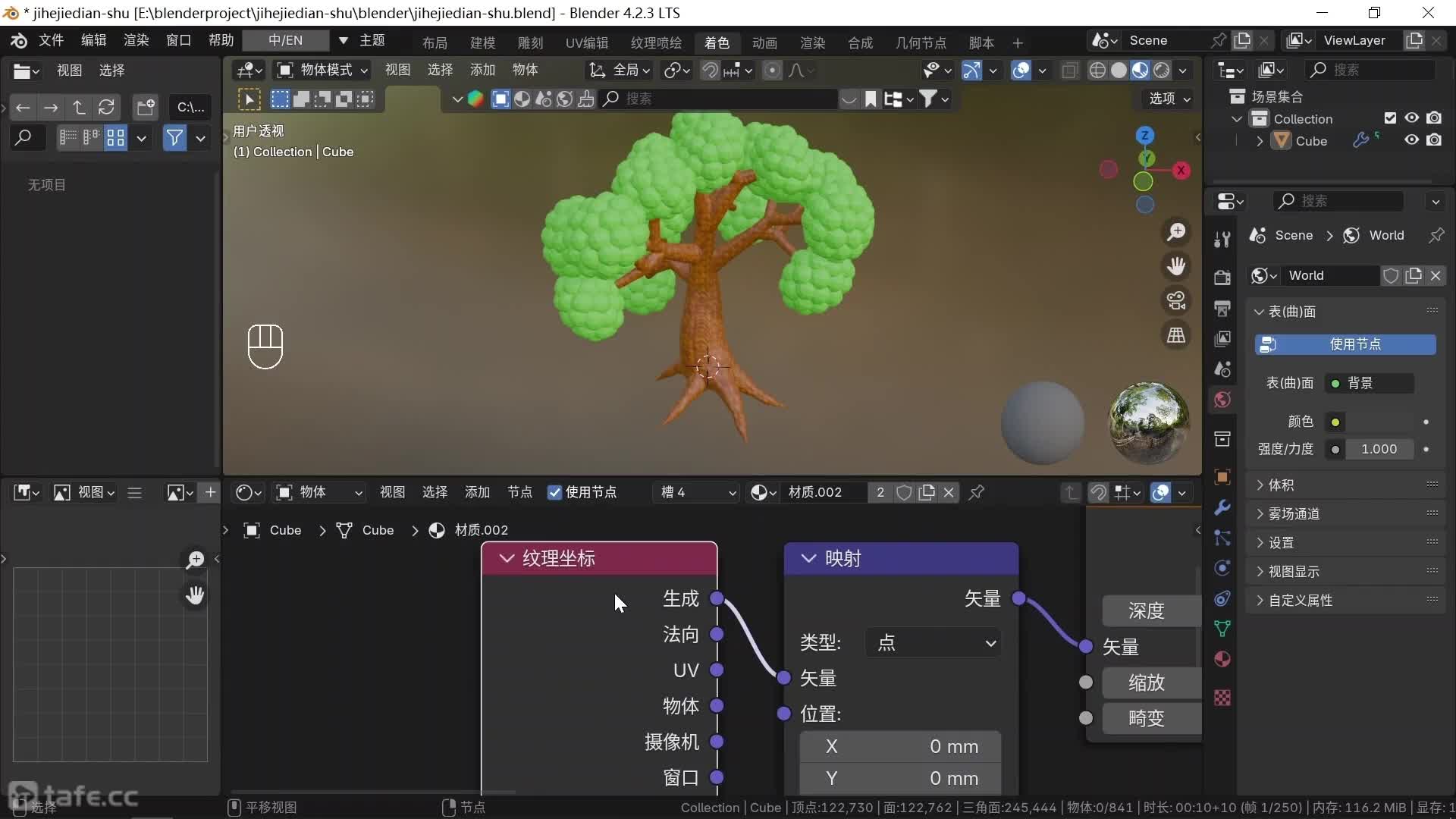
Task: Switch to orthographic grid view icon
Action: [x=1176, y=335]
